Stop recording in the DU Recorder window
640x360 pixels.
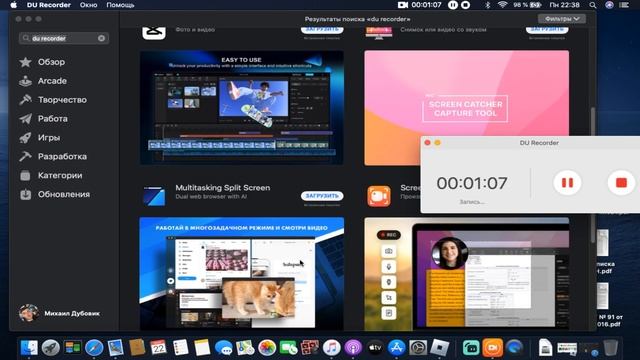tap(621, 183)
